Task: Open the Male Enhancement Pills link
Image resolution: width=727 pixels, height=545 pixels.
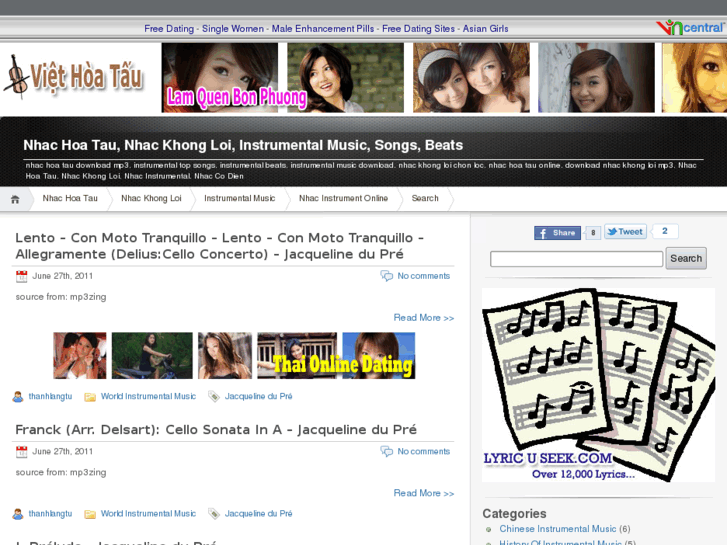Action: 323,29
